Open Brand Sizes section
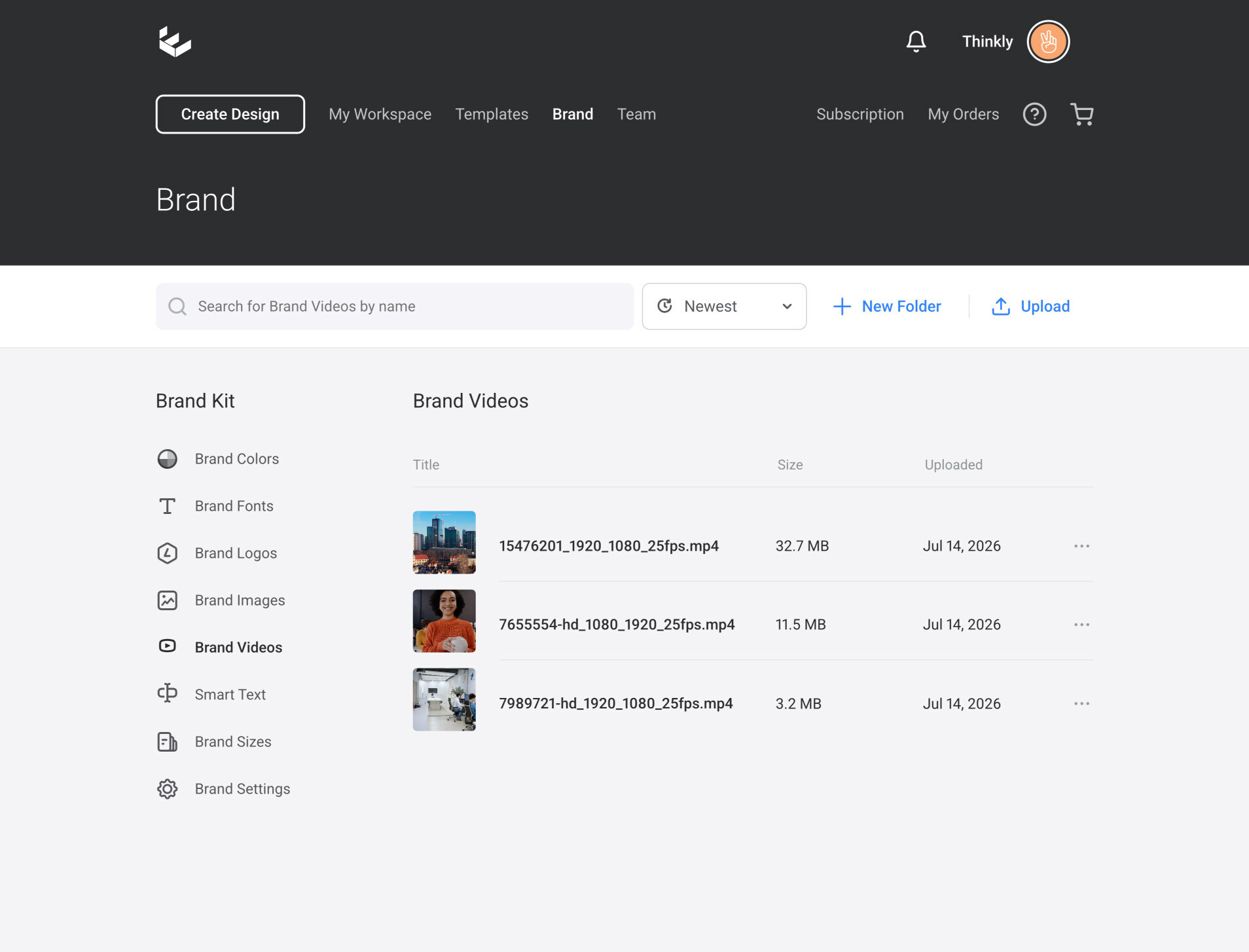1249x952 pixels. (214, 742)
